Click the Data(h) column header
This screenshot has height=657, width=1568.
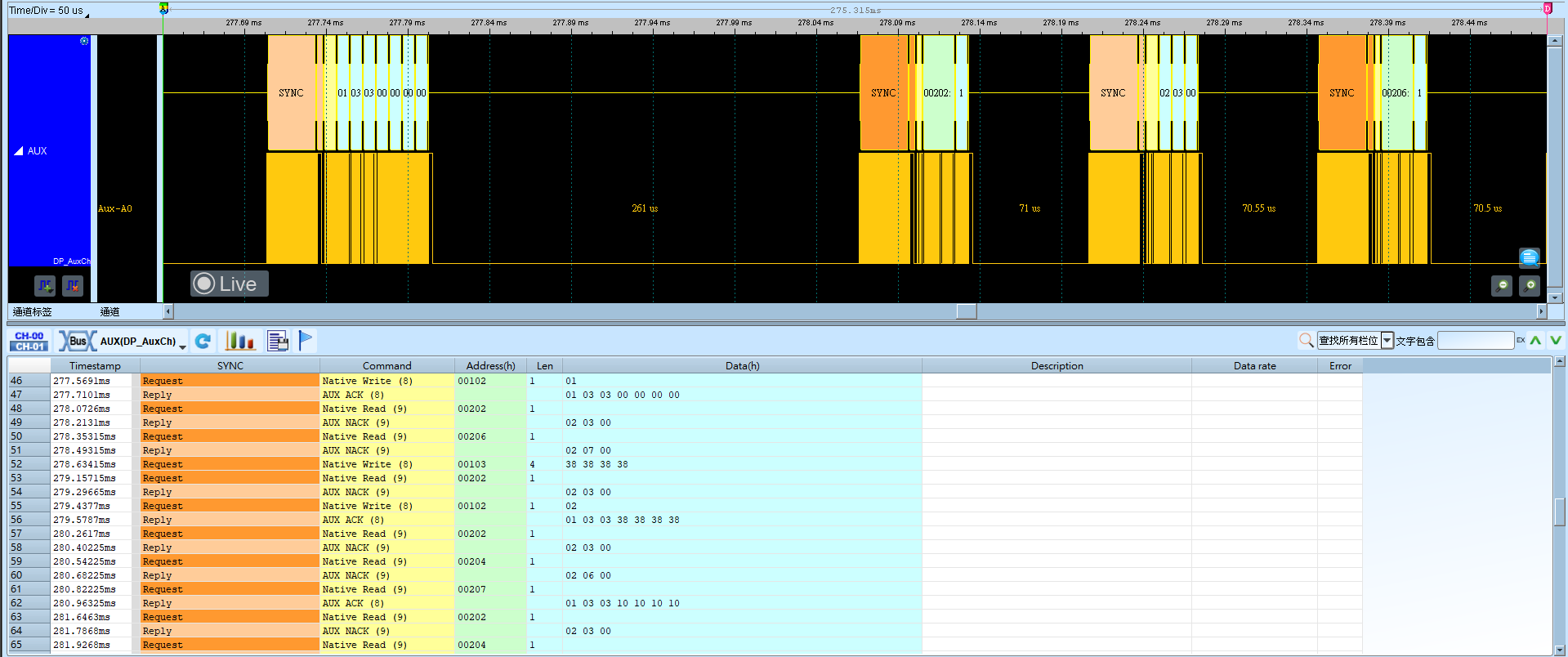(742, 365)
